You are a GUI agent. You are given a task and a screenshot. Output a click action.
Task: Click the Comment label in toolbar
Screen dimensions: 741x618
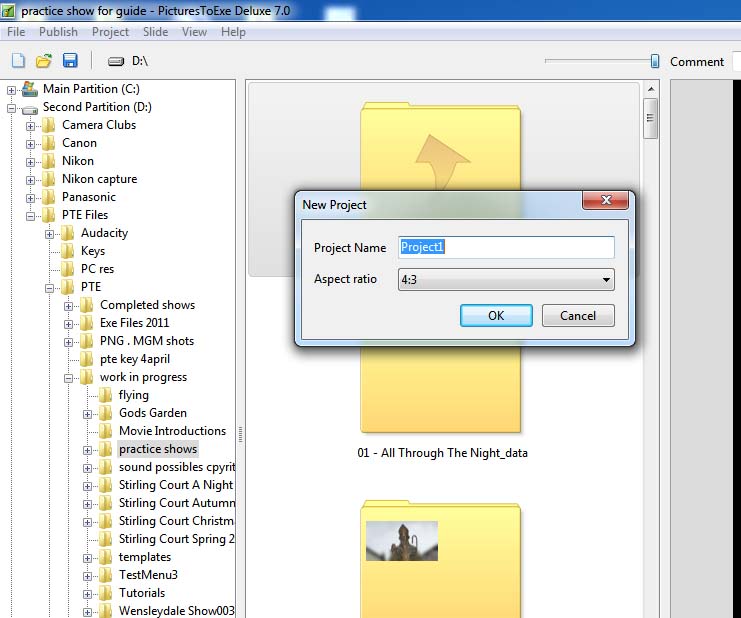coord(697,61)
